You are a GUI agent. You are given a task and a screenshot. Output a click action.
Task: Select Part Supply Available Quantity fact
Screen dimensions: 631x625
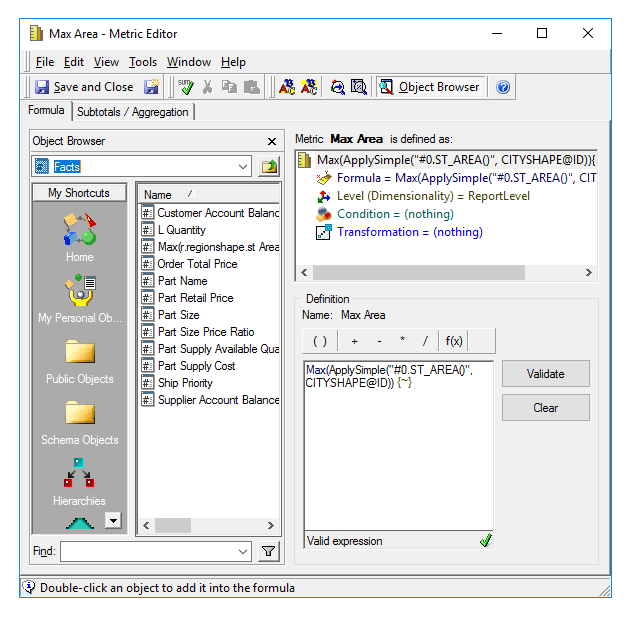(x=210, y=349)
